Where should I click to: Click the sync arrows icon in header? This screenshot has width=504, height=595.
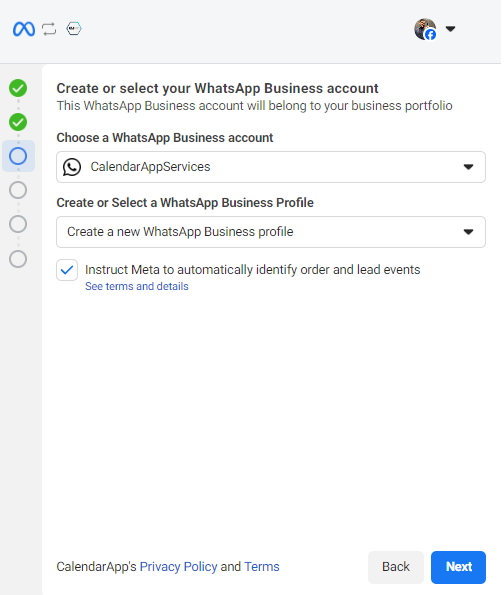(x=49, y=29)
